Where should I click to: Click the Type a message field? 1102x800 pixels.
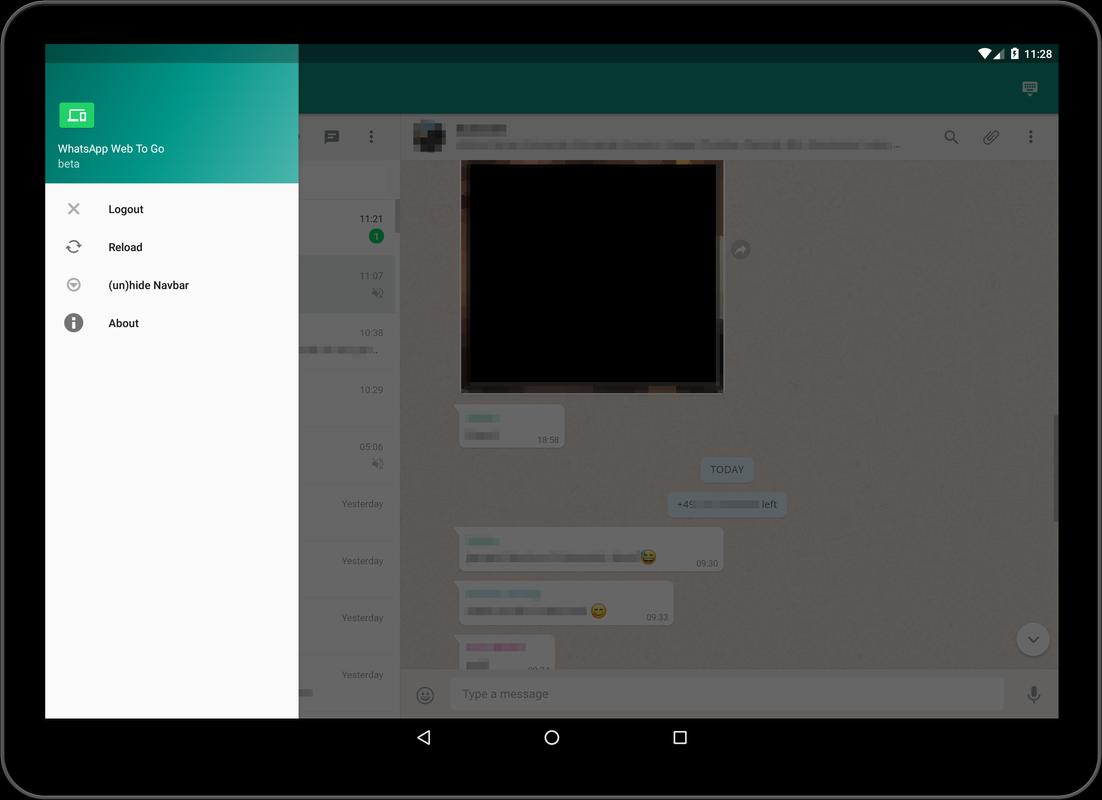(727, 694)
